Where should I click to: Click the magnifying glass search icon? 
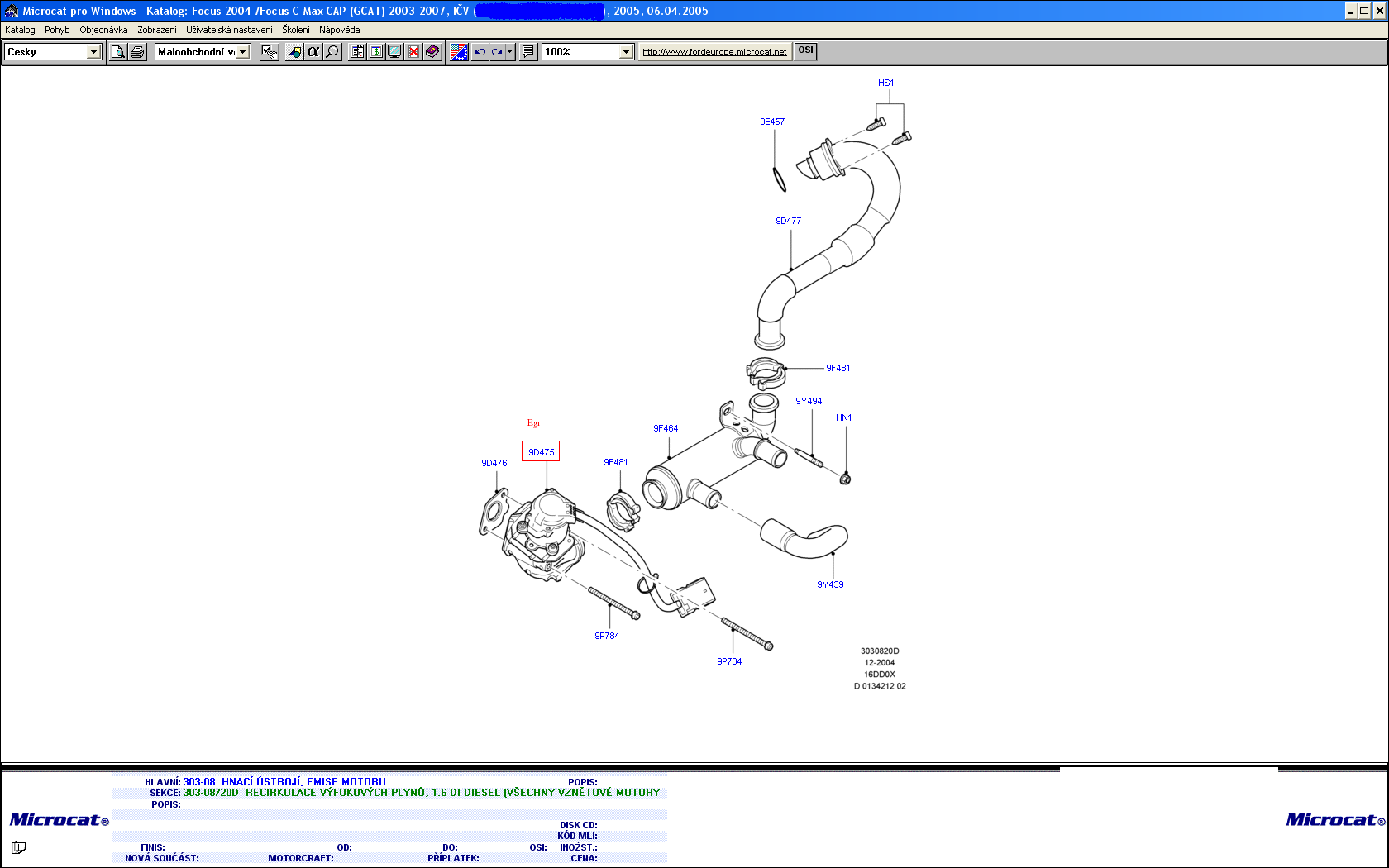click(x=332, y=52)
